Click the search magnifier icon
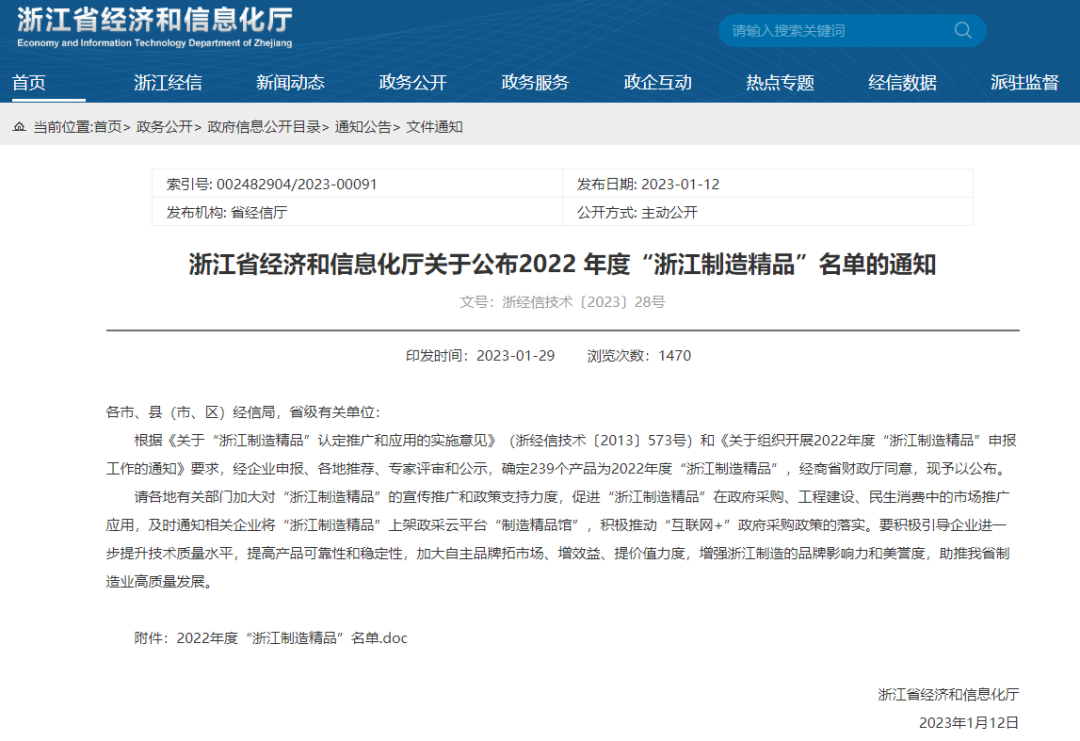This screenshot has height=741, width=1080. [963, 30]
